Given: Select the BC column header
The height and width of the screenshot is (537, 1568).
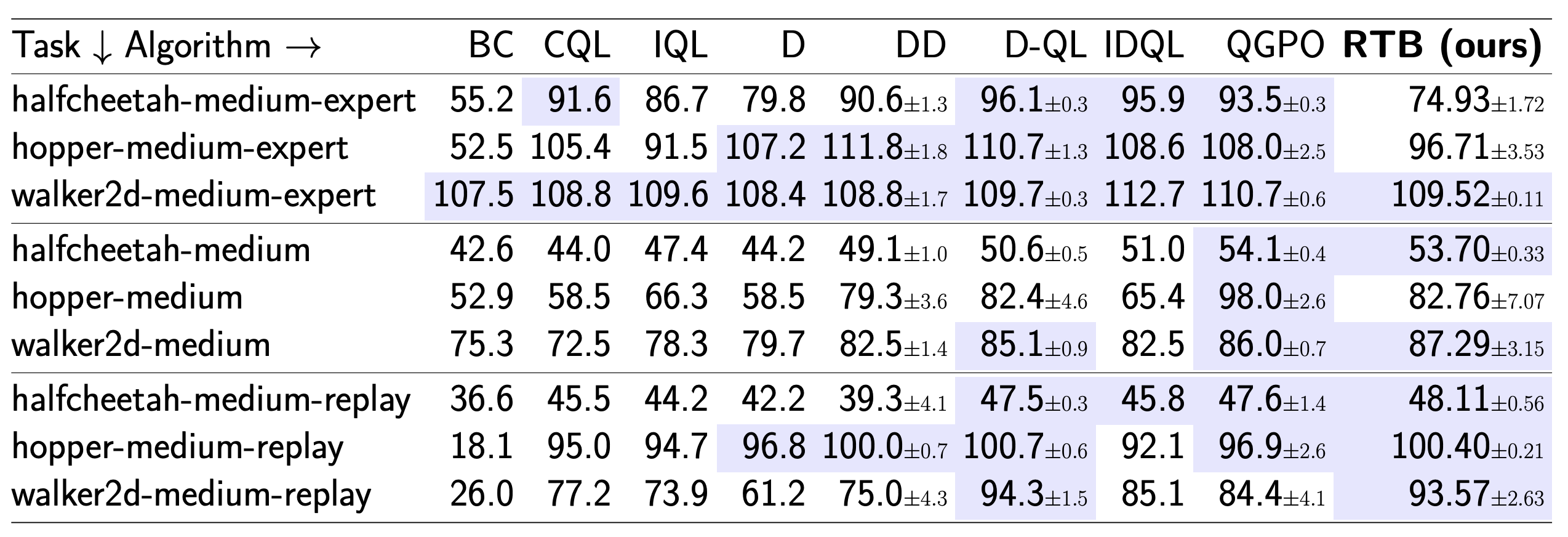Looking at the screenshot, I should [490, 45].
